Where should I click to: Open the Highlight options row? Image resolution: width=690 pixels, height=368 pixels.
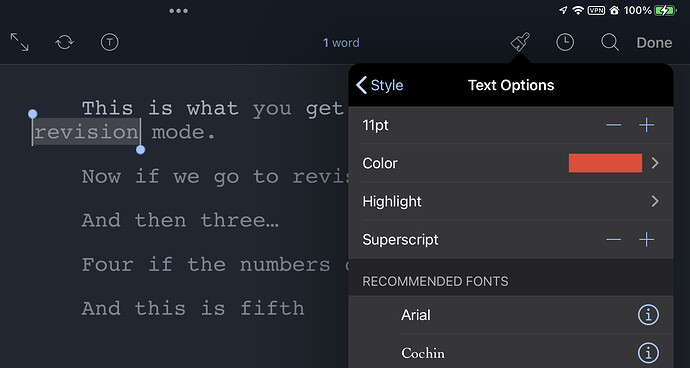pyautogui.click(x=511, y=201)
